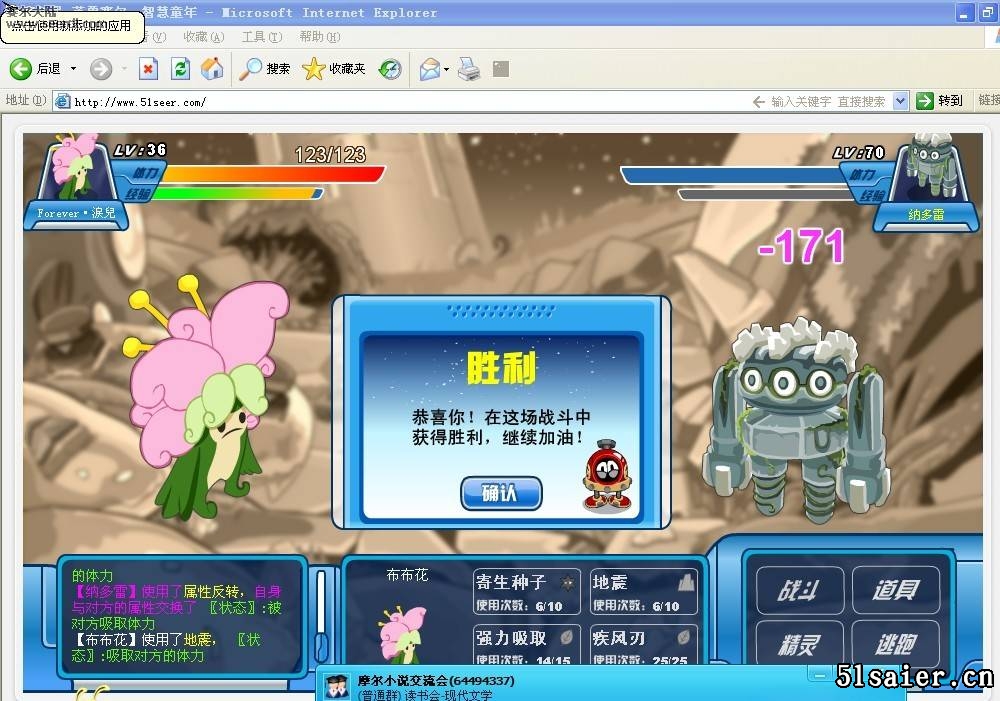
Task: Click the grey Forward arrow icon
Action: pos(101,68)
